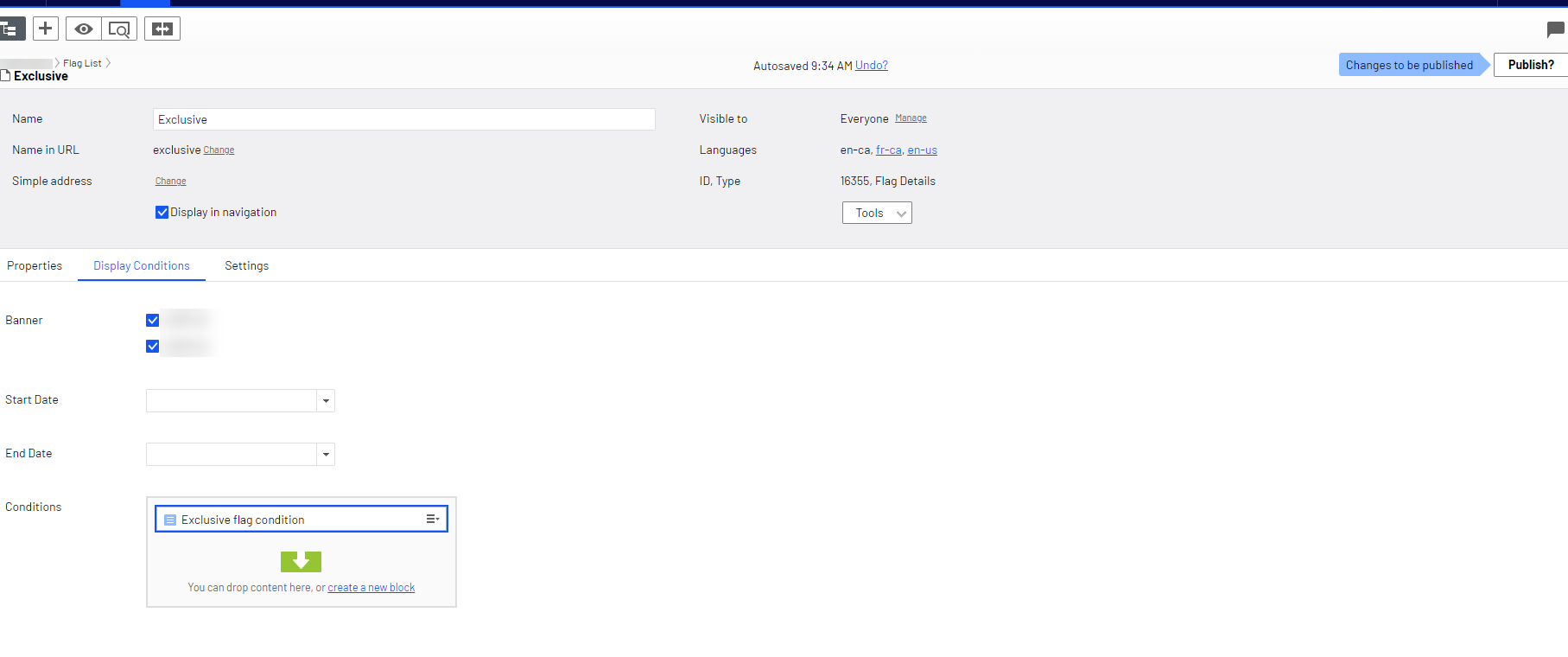Open Exclusive flag condition block menu icon
Image resolution: width=1568 pixels, height=657 pixels.
point(433,520)
